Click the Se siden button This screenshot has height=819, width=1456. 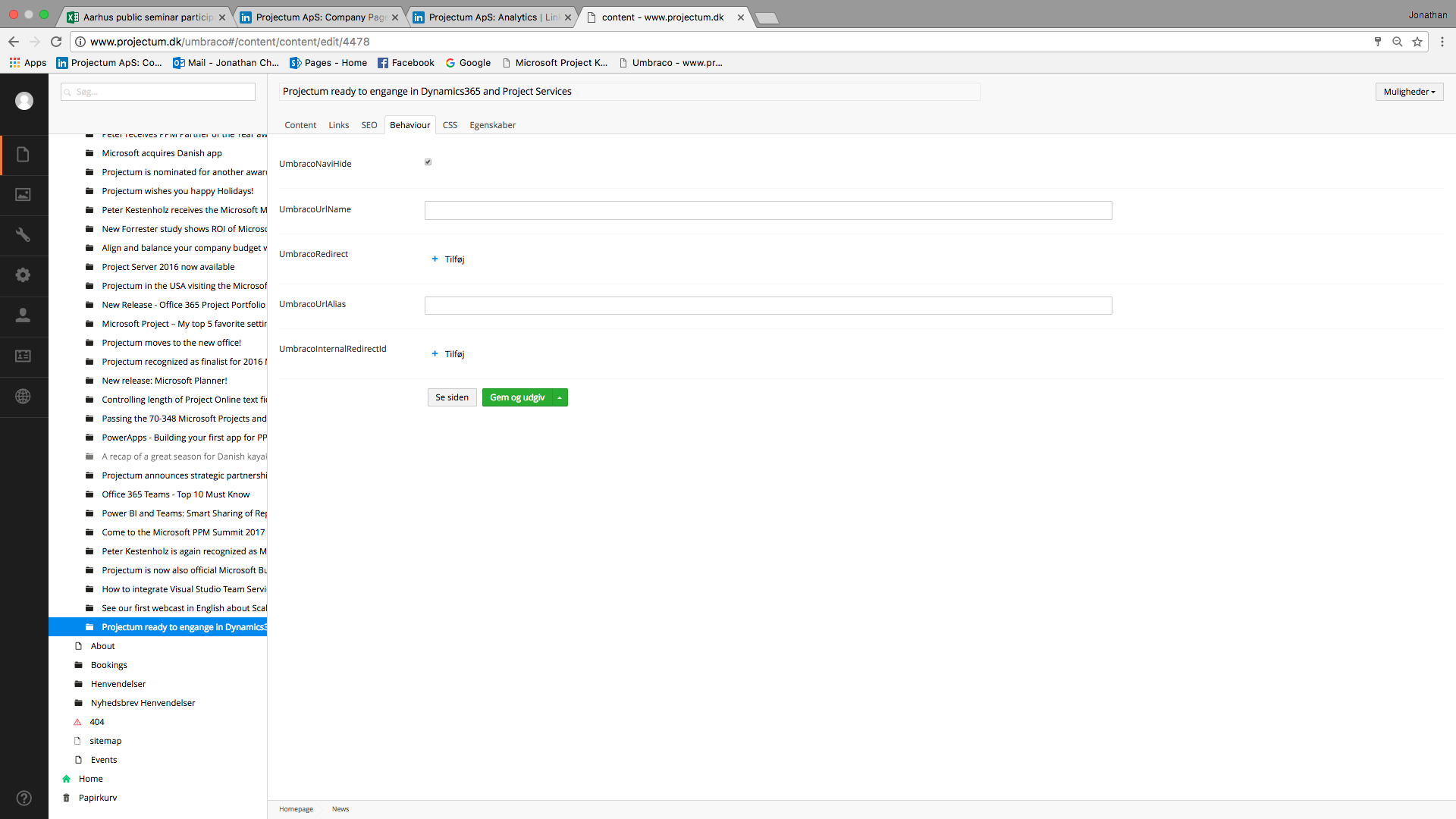point(452,397)
